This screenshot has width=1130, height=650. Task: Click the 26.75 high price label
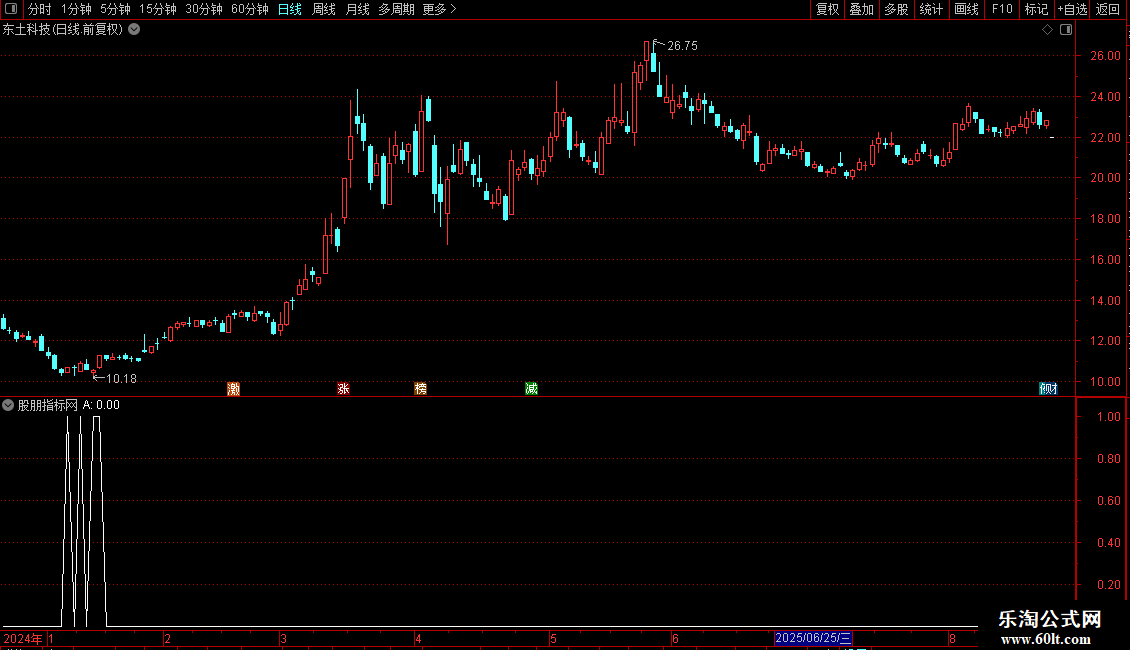pyautogui.click(x=682, y=46)
